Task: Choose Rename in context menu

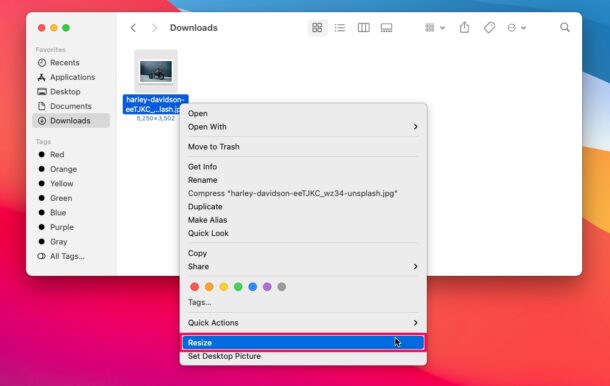Action: tap(302, 180)
